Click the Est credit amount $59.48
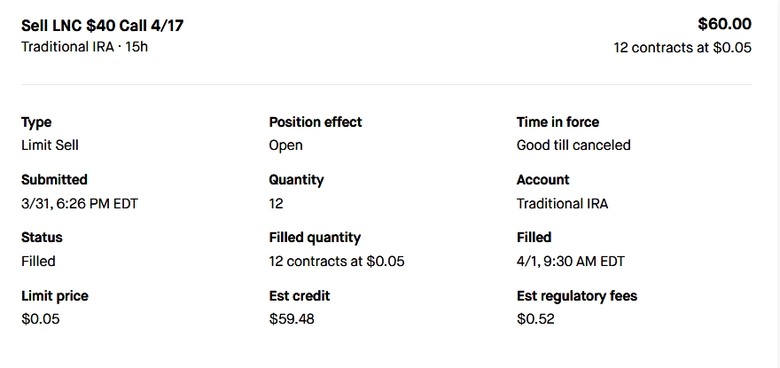780x368 pixels. [292, 319]
